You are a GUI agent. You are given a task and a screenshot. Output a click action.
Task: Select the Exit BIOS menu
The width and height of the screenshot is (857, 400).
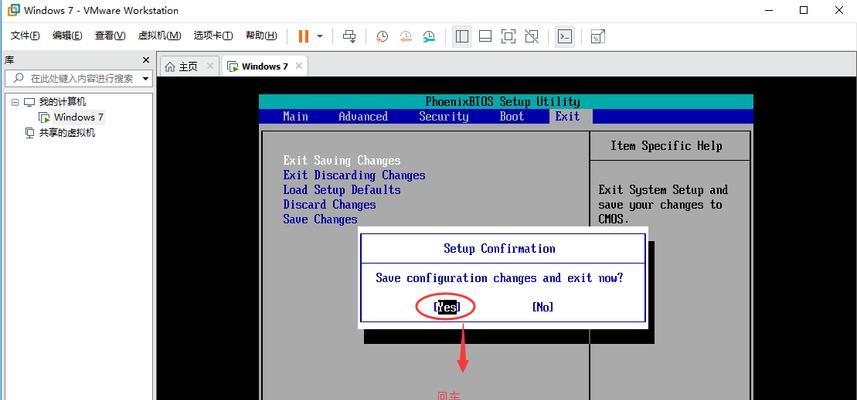(x=567, y=116)
